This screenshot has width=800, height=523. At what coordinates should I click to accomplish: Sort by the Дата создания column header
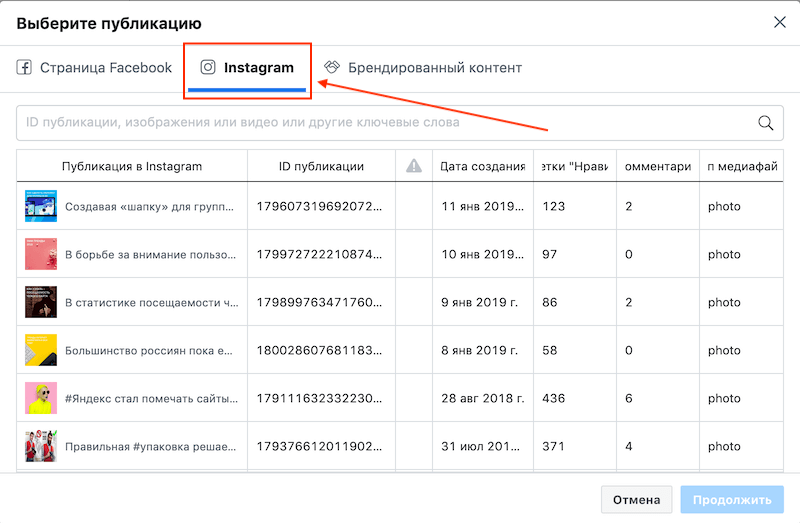pyautogui.click(x=483, y=166)
